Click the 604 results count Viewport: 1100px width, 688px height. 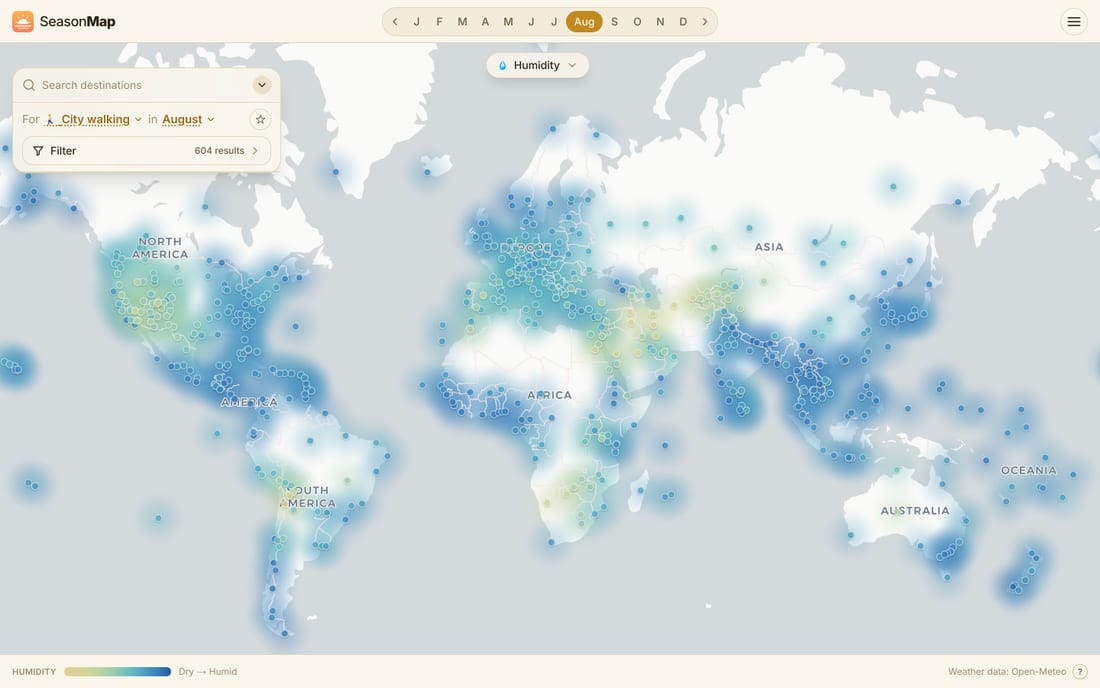219,151
